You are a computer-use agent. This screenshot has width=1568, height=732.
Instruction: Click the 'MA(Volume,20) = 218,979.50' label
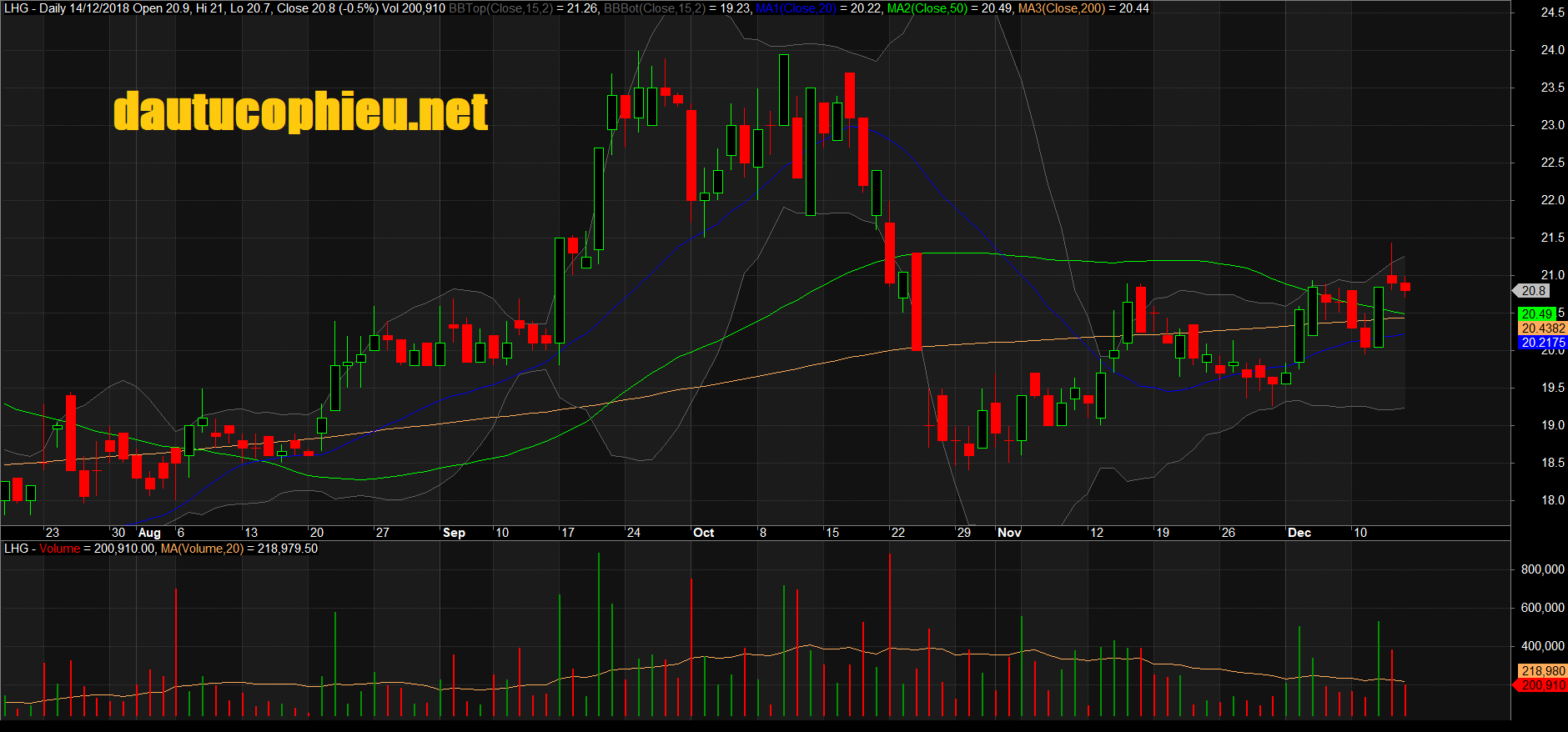coord(239,549)
